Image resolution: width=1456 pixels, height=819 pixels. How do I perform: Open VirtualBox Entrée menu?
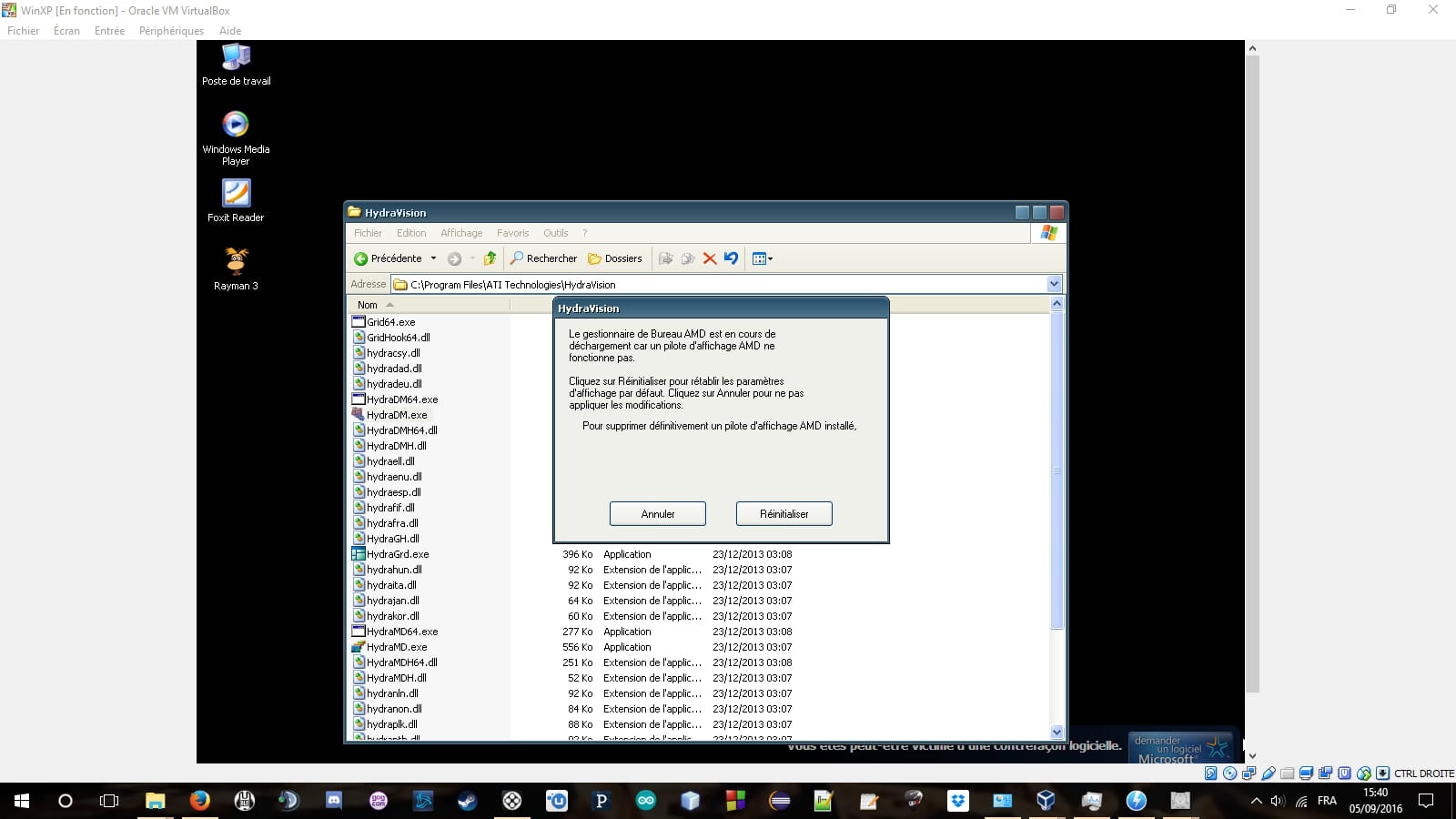pyautogui.click(x=109, y=31)
